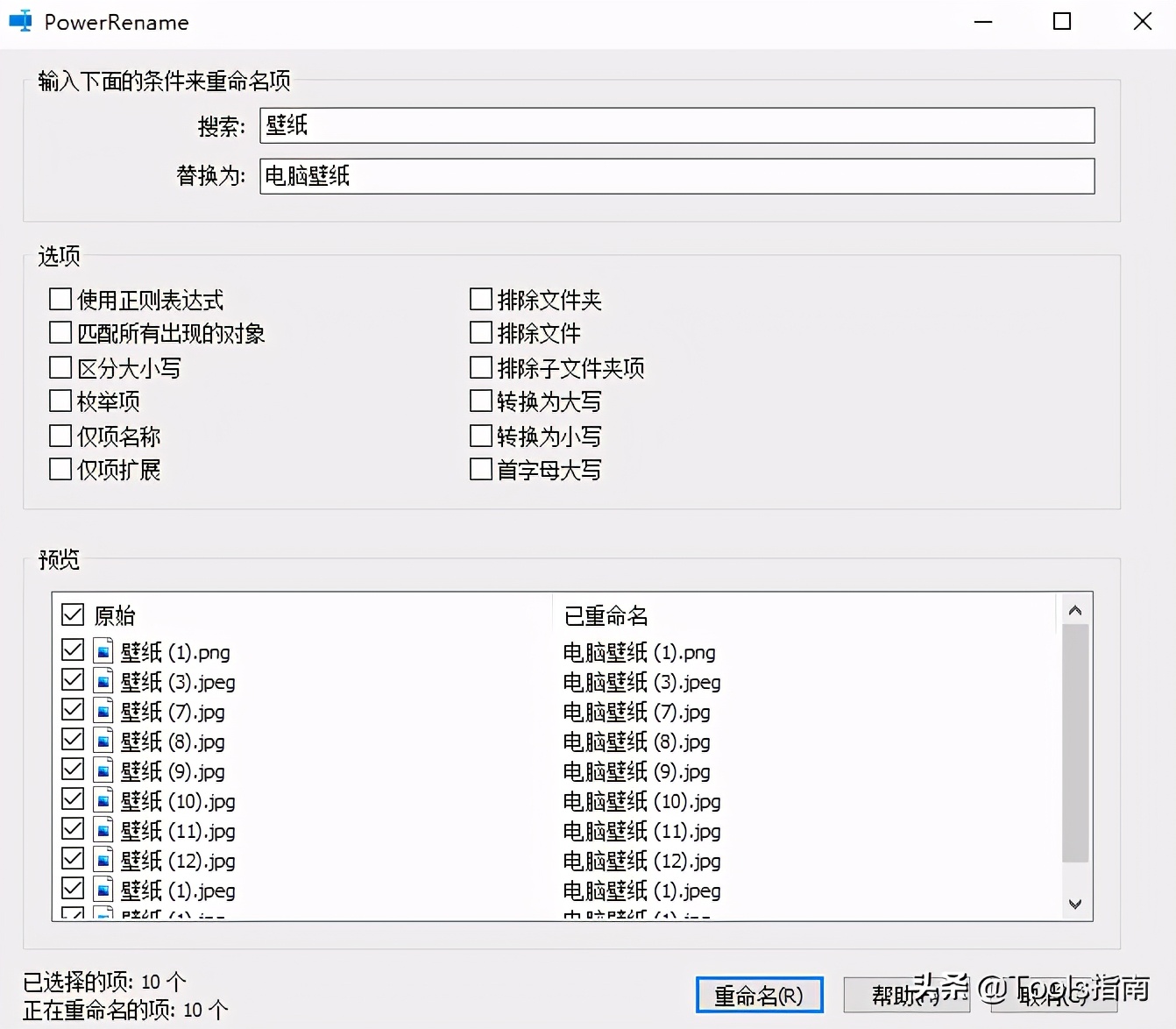The width and height of the screenshot is (1176, 1029).
Task: Click the 搜索 search input field
Action: pos(677,125)
